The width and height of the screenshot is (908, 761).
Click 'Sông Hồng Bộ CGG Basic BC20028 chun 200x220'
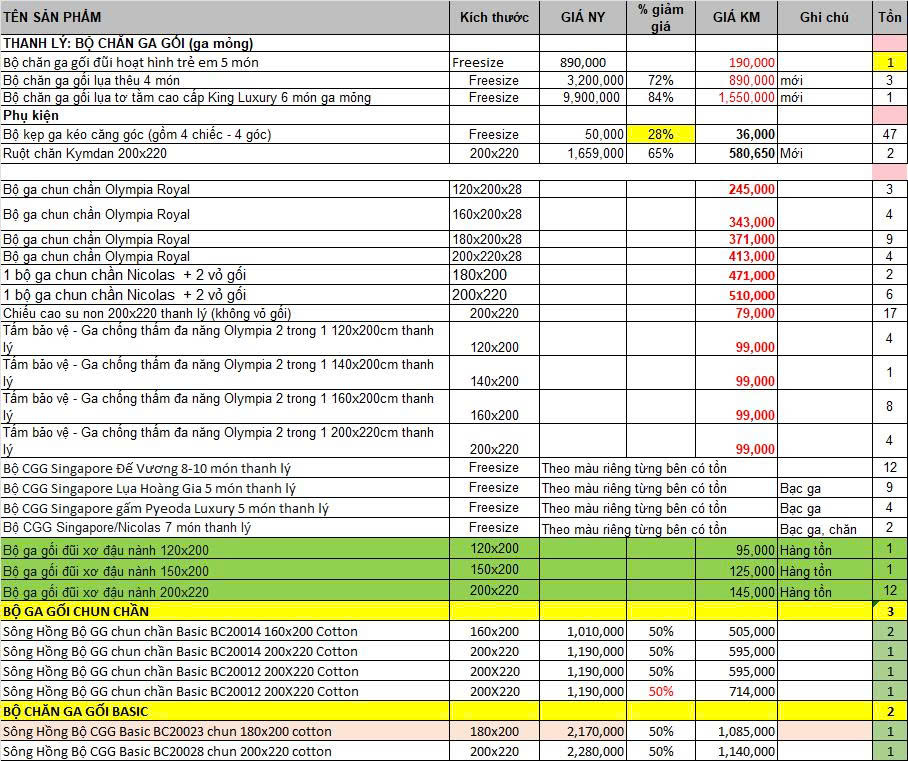[225, 751]
